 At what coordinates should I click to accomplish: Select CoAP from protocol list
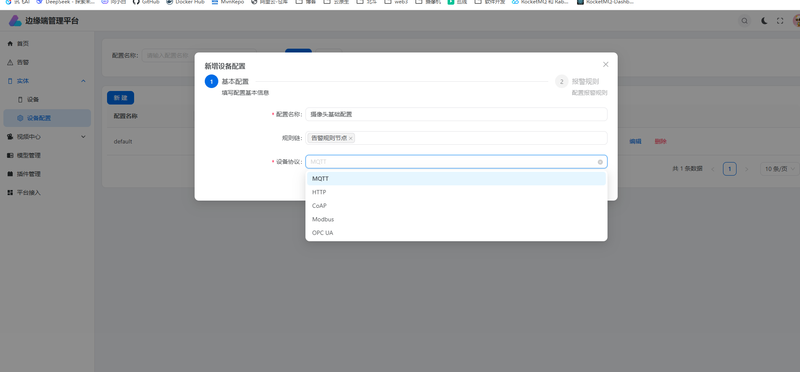tap(456, 206)
